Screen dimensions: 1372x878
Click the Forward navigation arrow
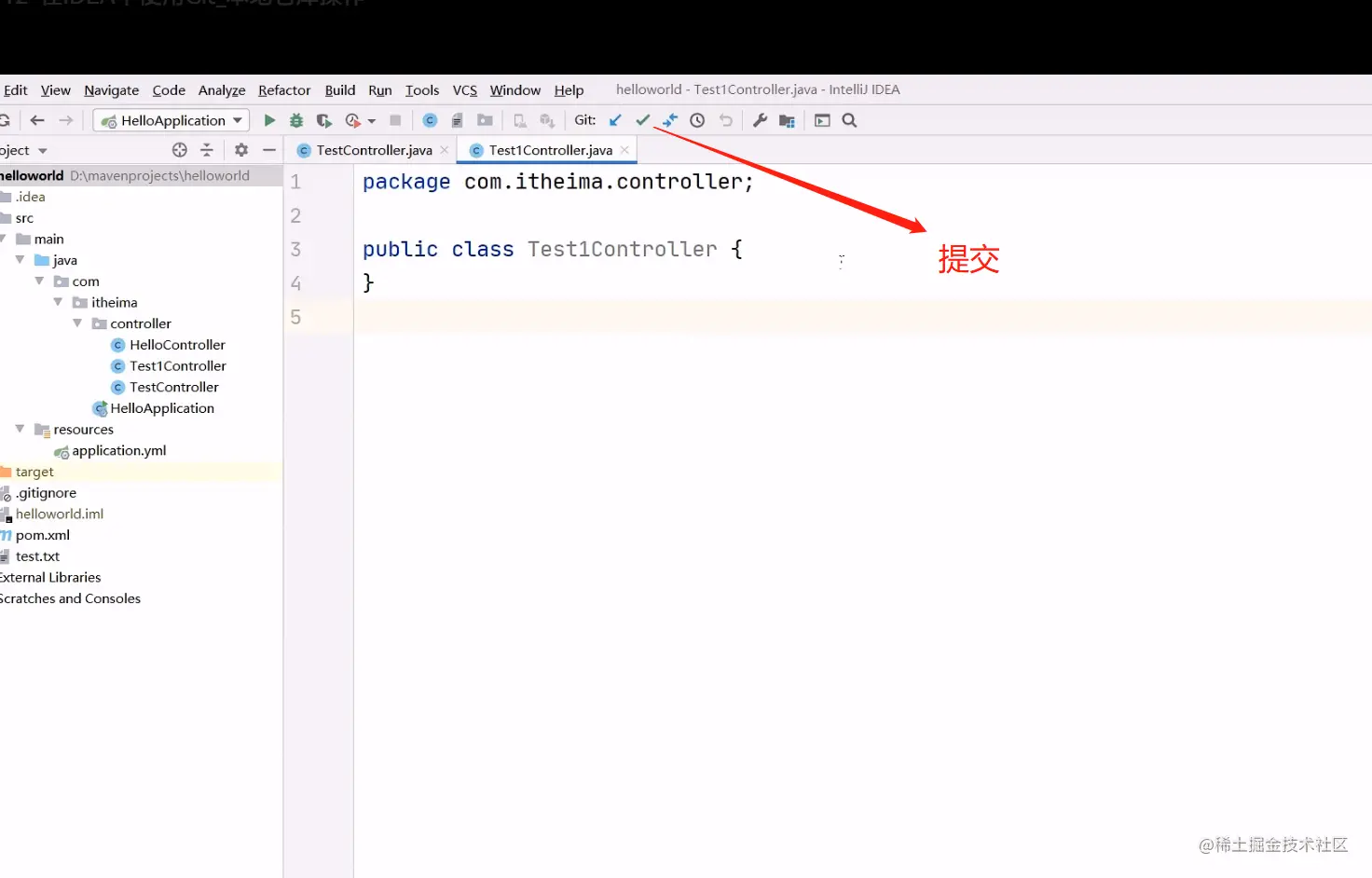point(66,120)
